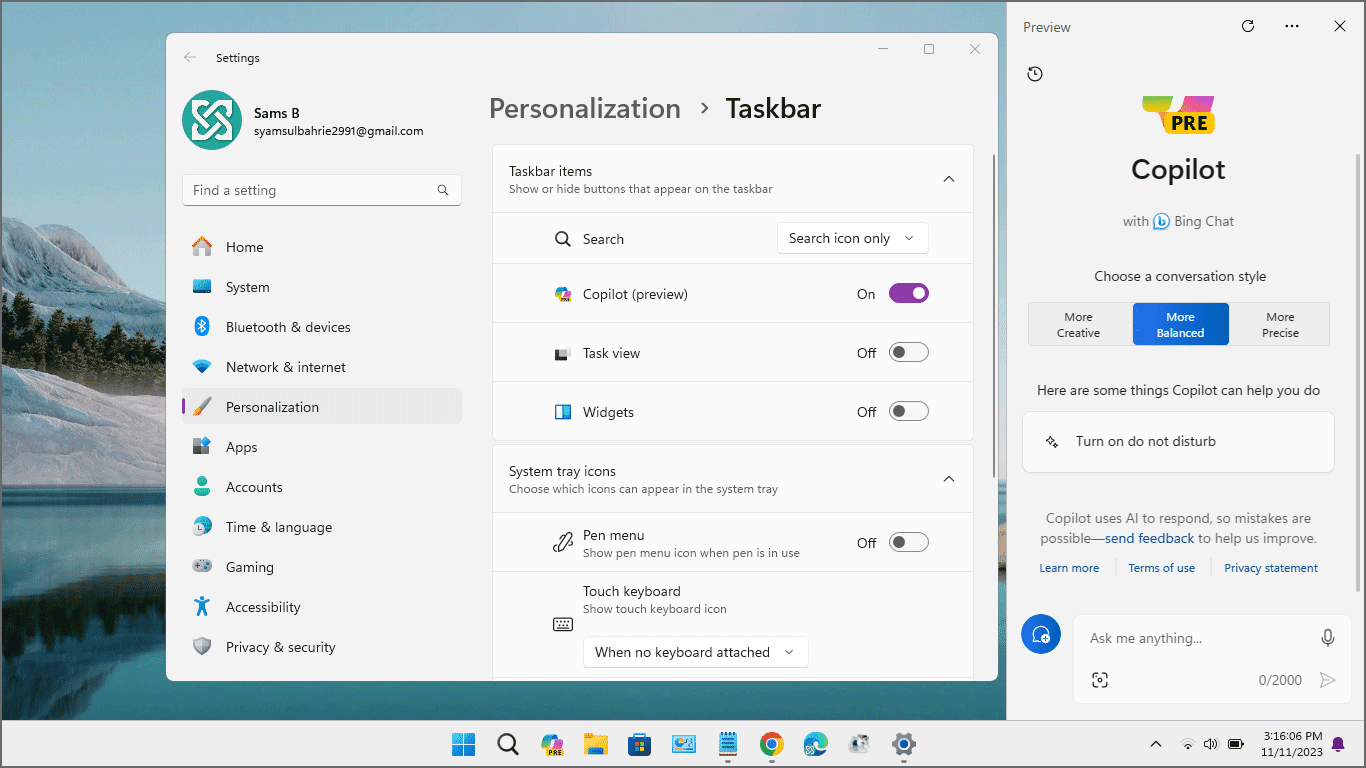The width and height of the screenshot is (1366, 768).
Task: Click the Copilot microphone icon
Action: point(1328,638)
